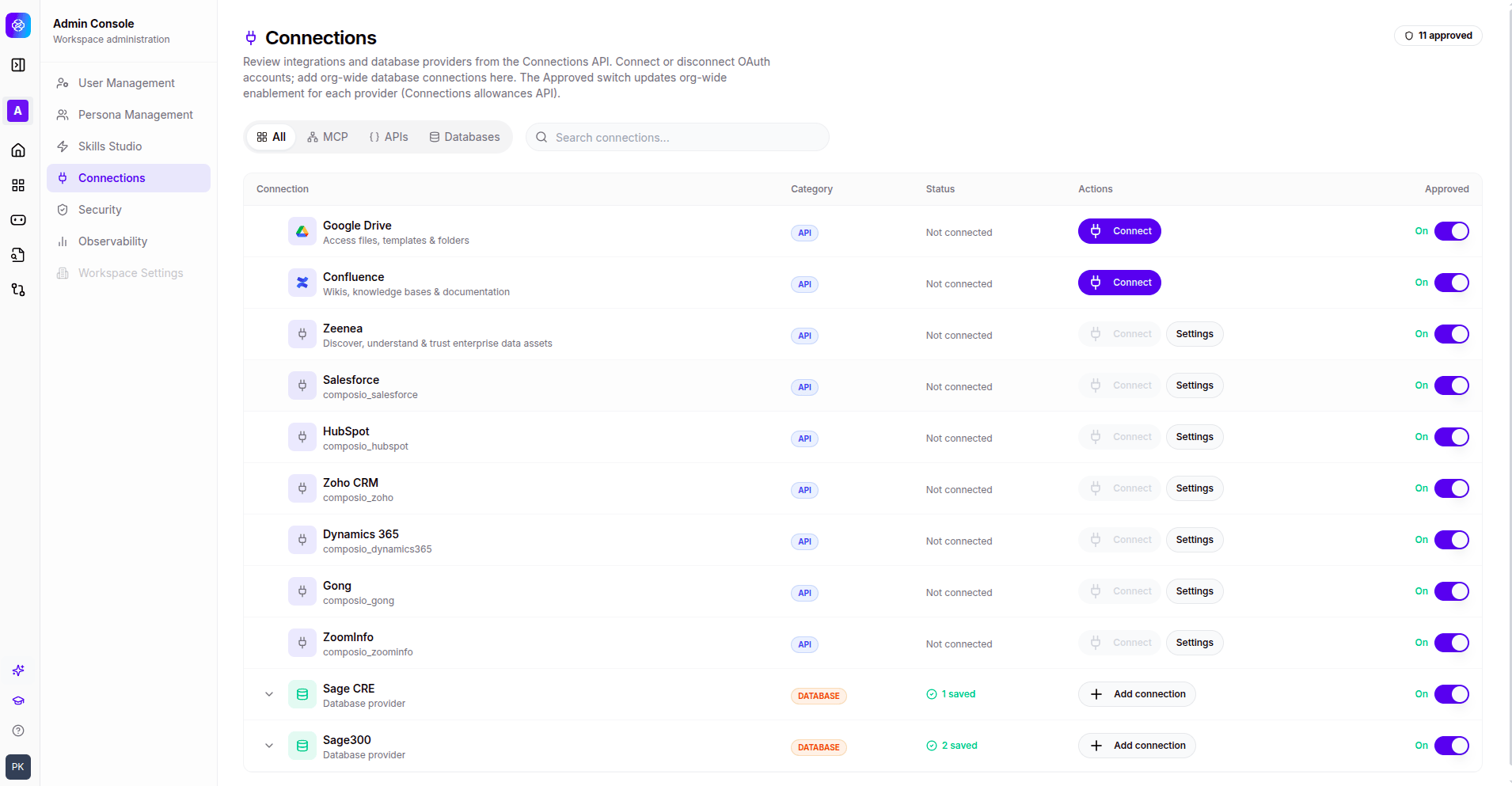Connect the Google Drive integration
1512x786 pixels.
pyautogui.click(x=1119, y=231)
